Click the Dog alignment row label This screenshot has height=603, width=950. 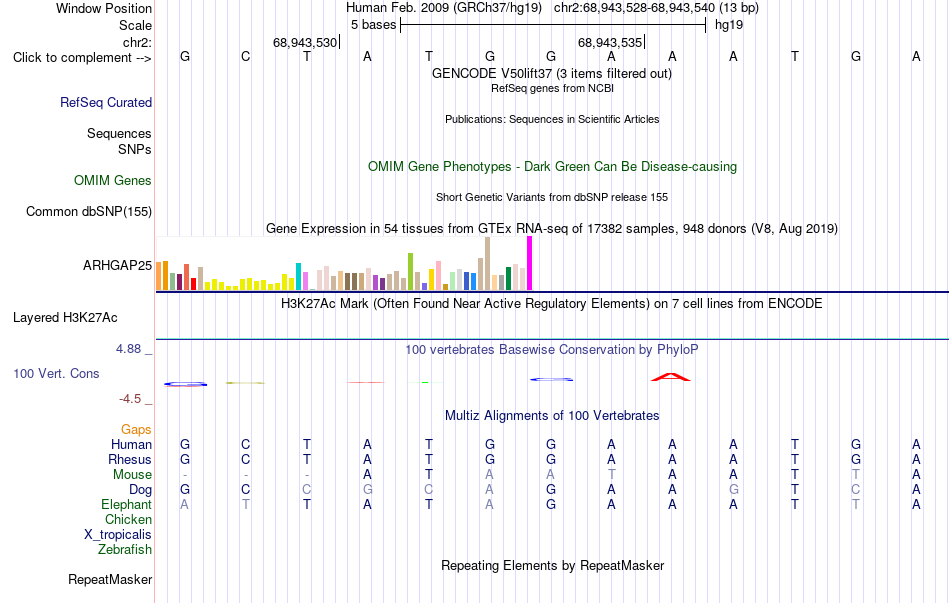(140, 490)
